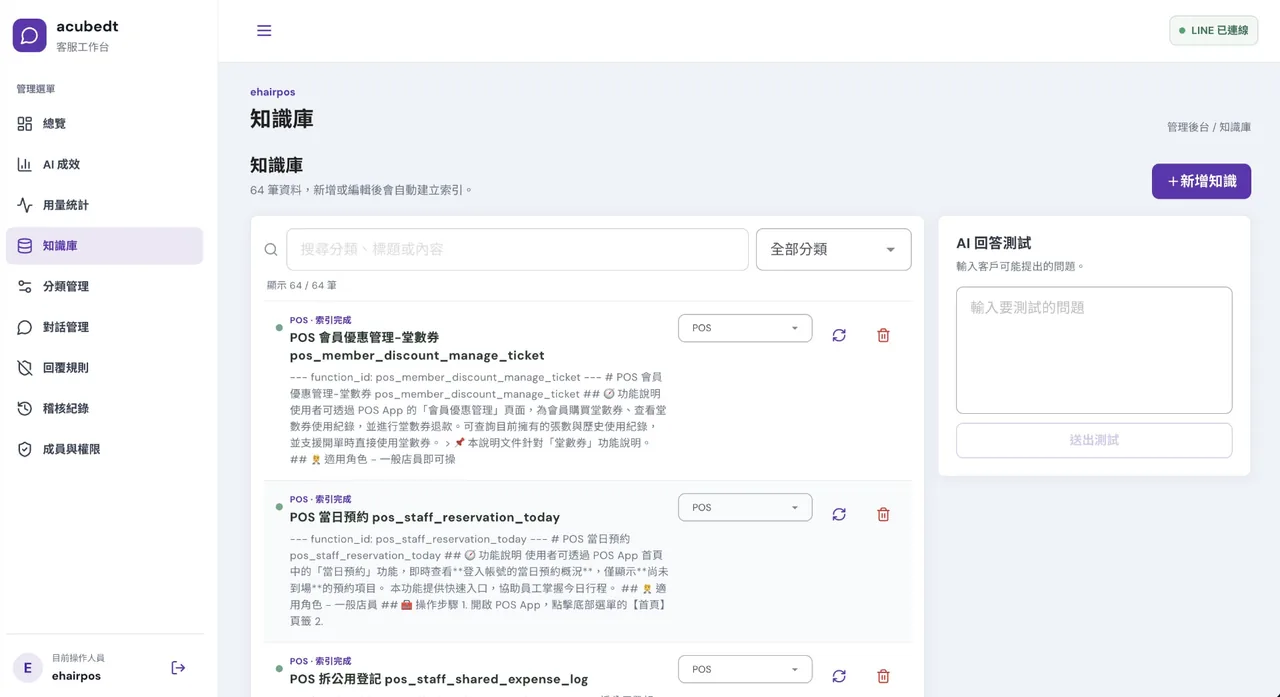The image size is (1280, 697).
Task: Reindex the POS 當日預約 entry
Action: [x=839, y=514]
